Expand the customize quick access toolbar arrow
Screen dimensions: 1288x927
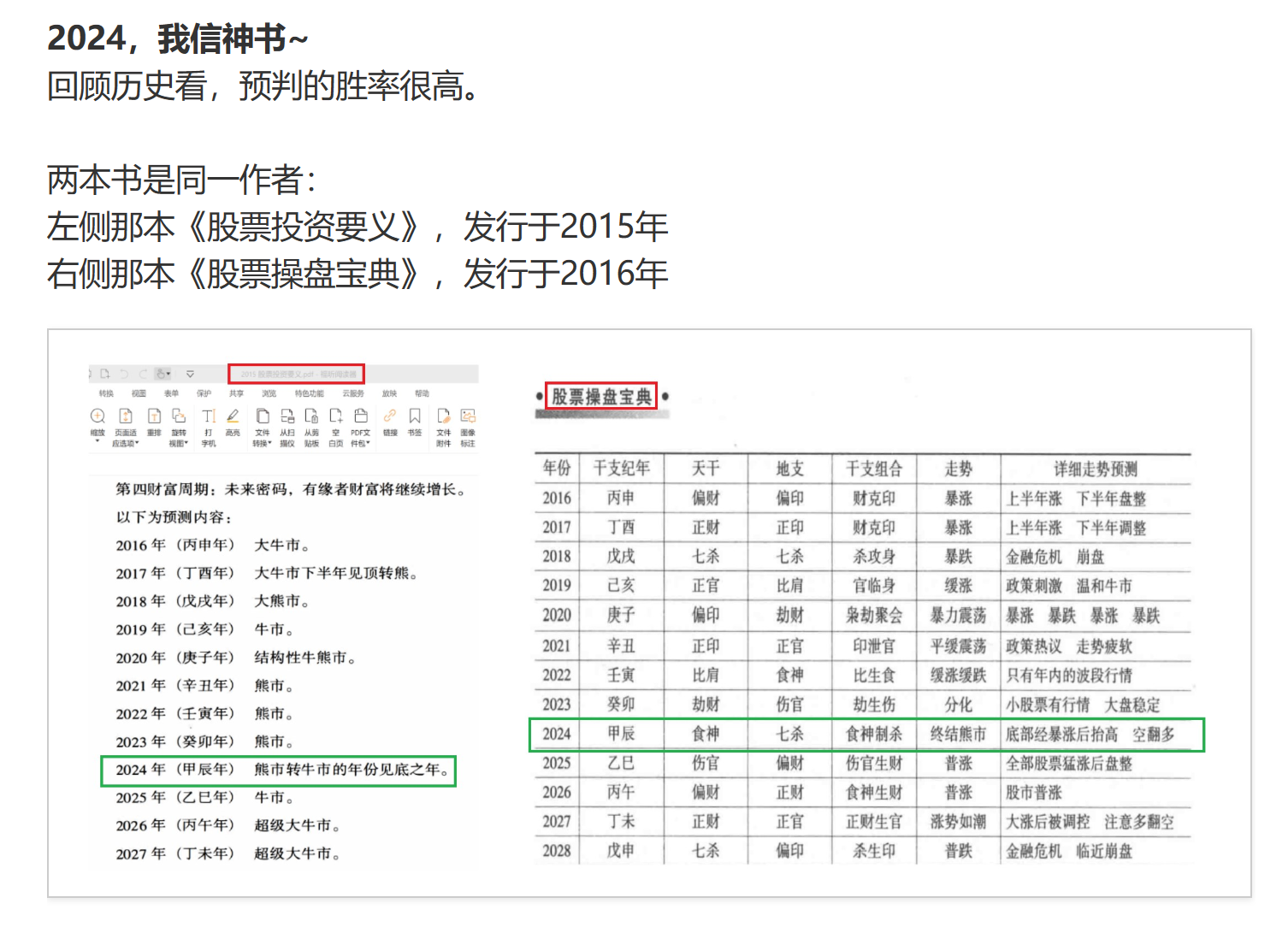point(190,374)
